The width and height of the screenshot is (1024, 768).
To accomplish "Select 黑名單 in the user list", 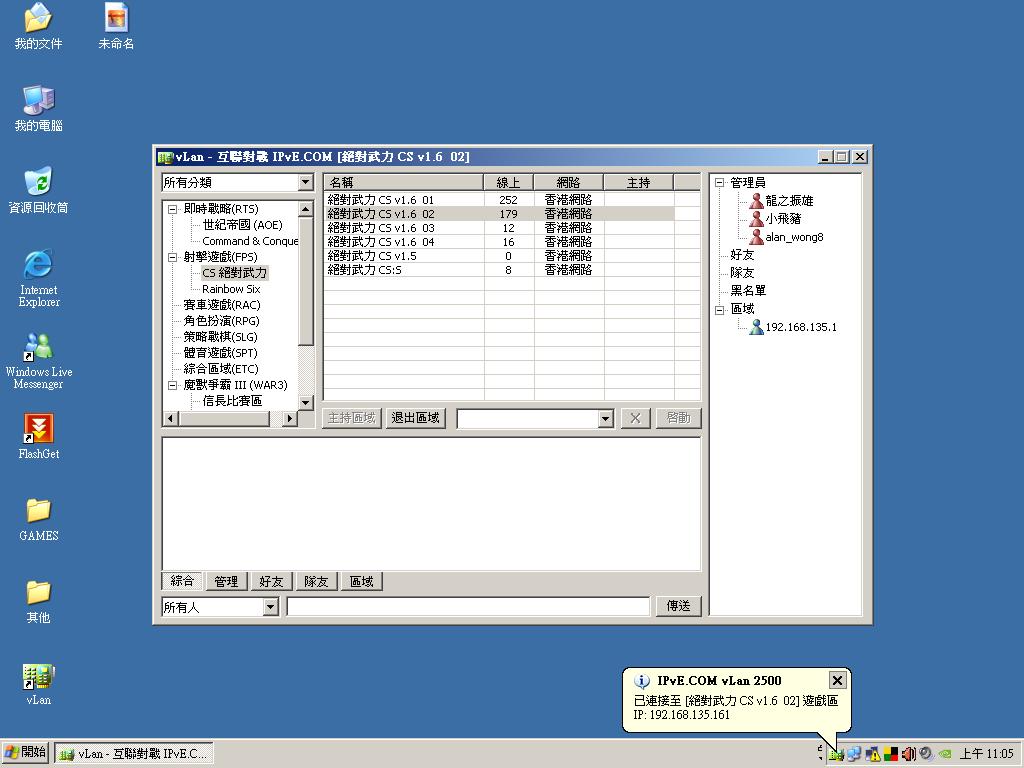I will pos(748,291).
